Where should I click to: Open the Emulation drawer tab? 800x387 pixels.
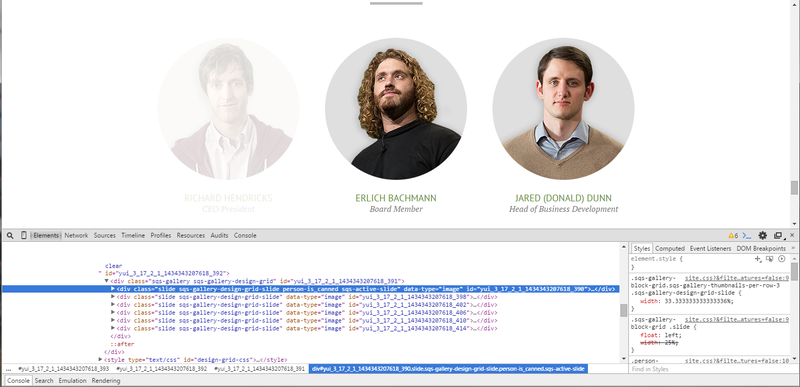[x=71, y=381]
